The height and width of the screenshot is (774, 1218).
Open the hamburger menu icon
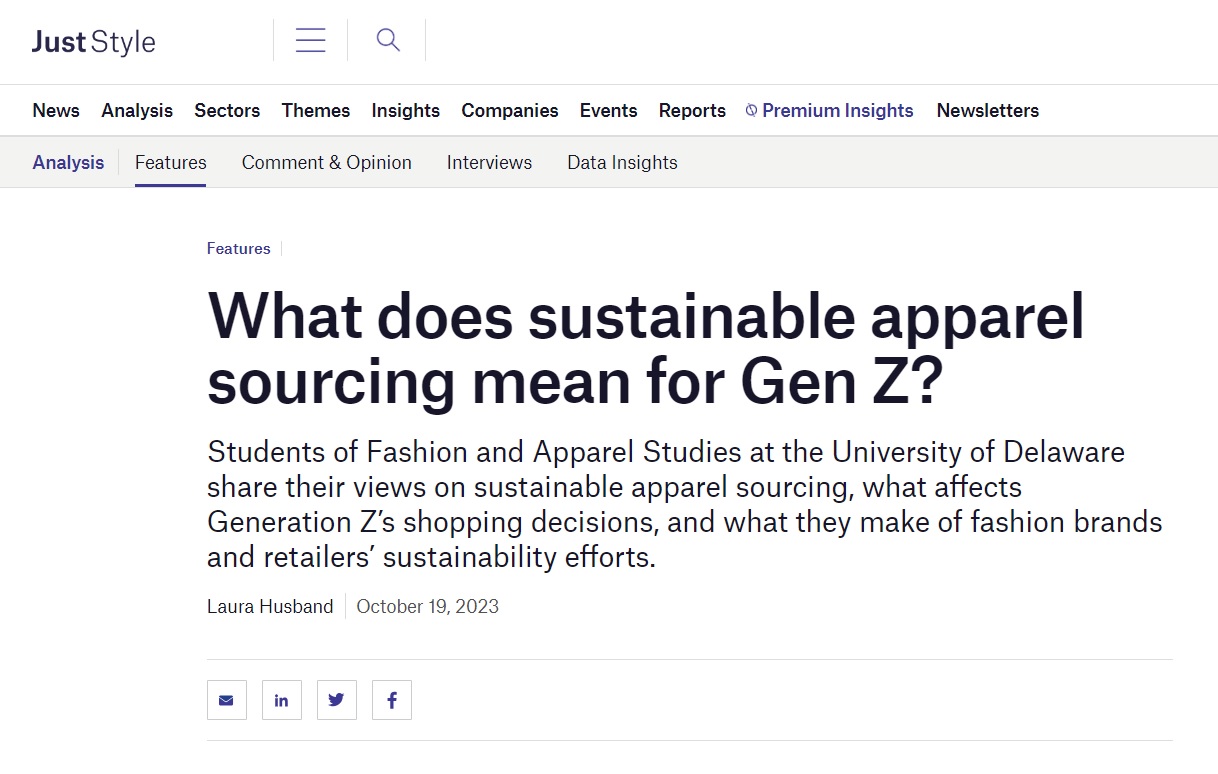310,41
